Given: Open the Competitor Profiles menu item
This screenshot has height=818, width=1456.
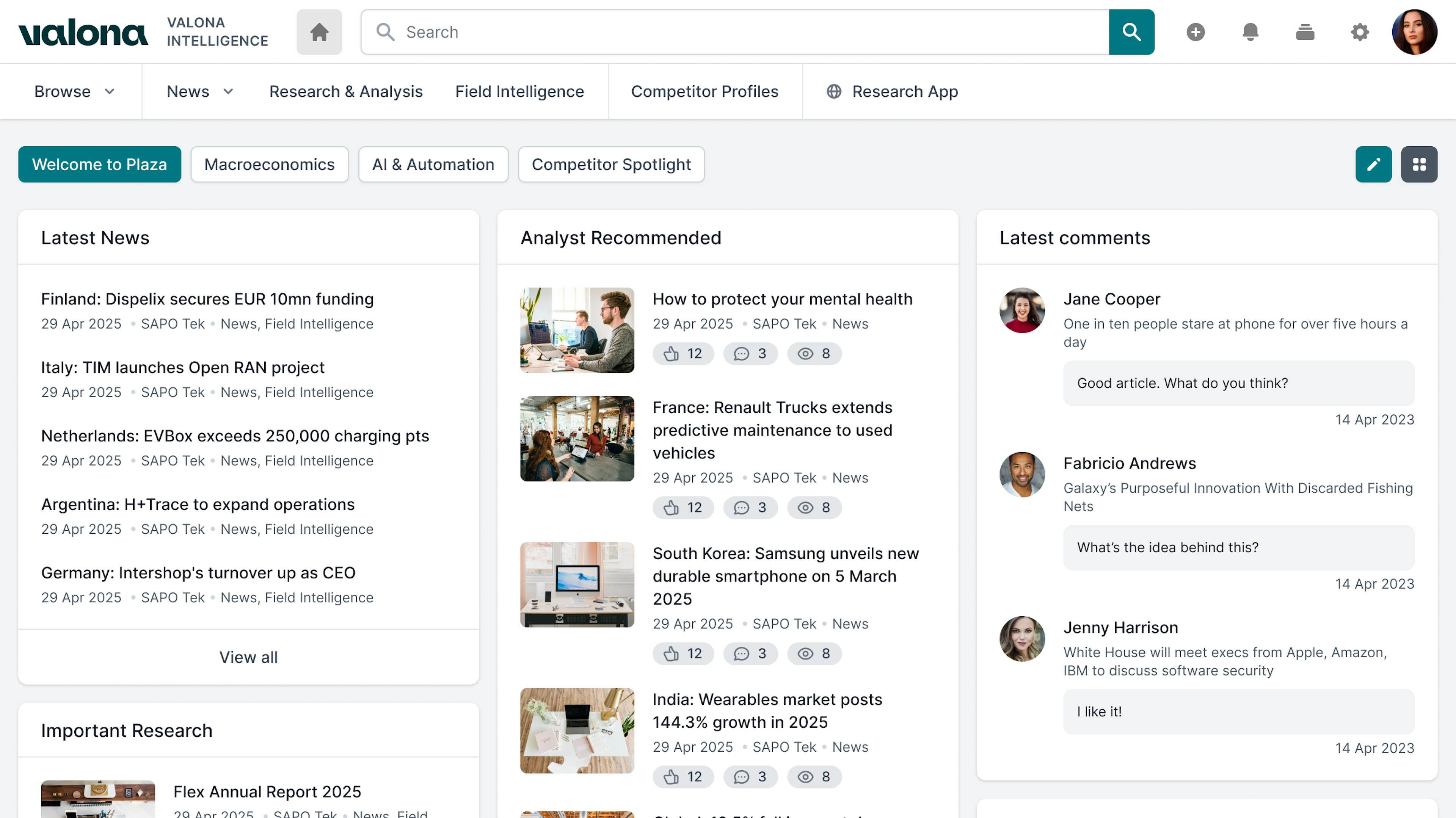Looking at the screenshot, I should click(x=704, y=91).
